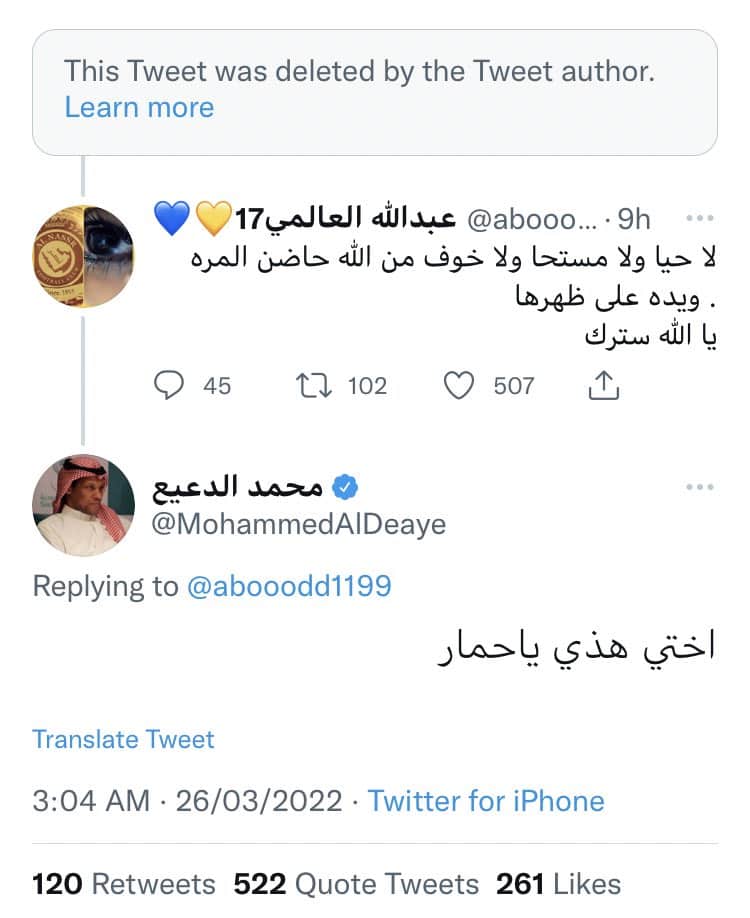Click the Learn more link
The width and height of the screenshot is (750, 918).
click(139, 108)
